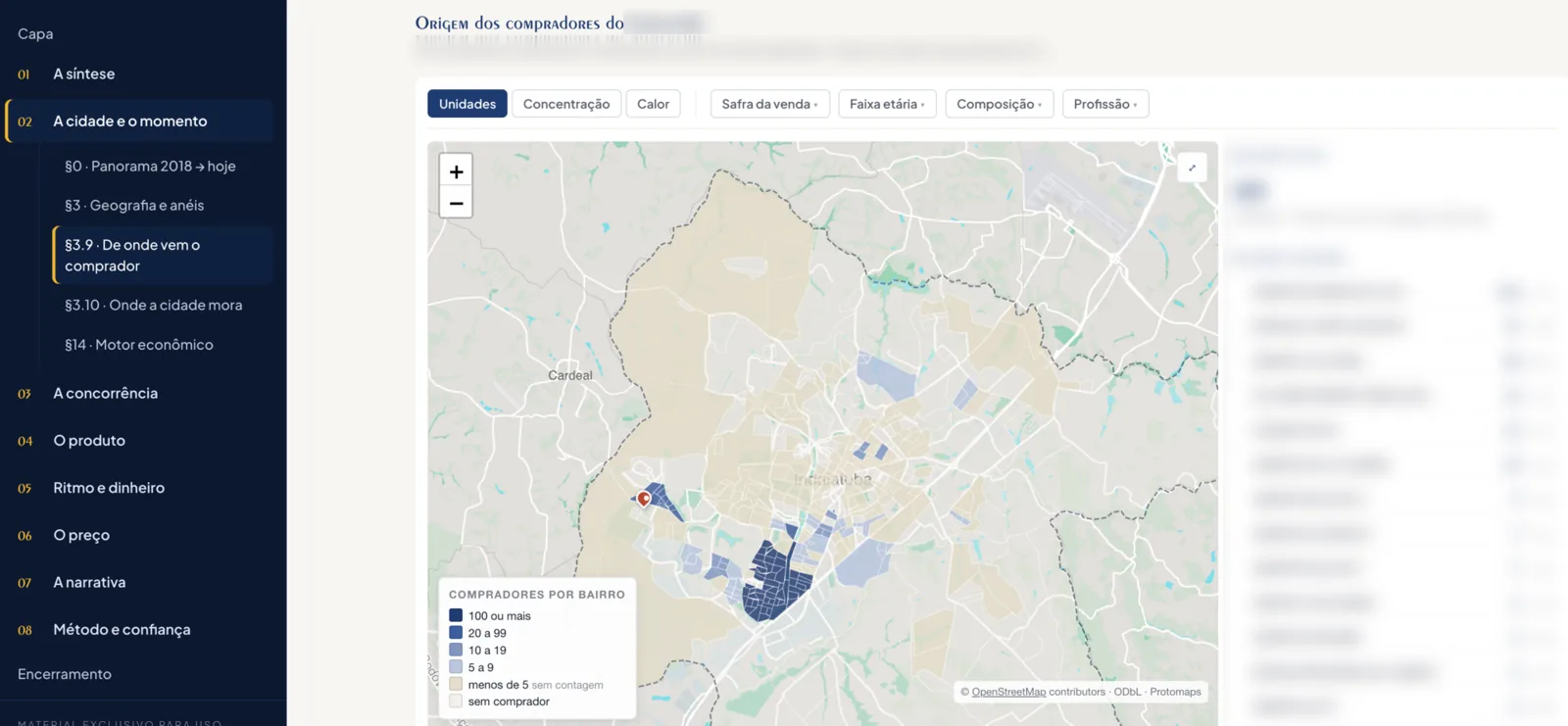Click the ODbL attribution text
The width and height of the screenshot is (1568, 726).
[1127, 692]
